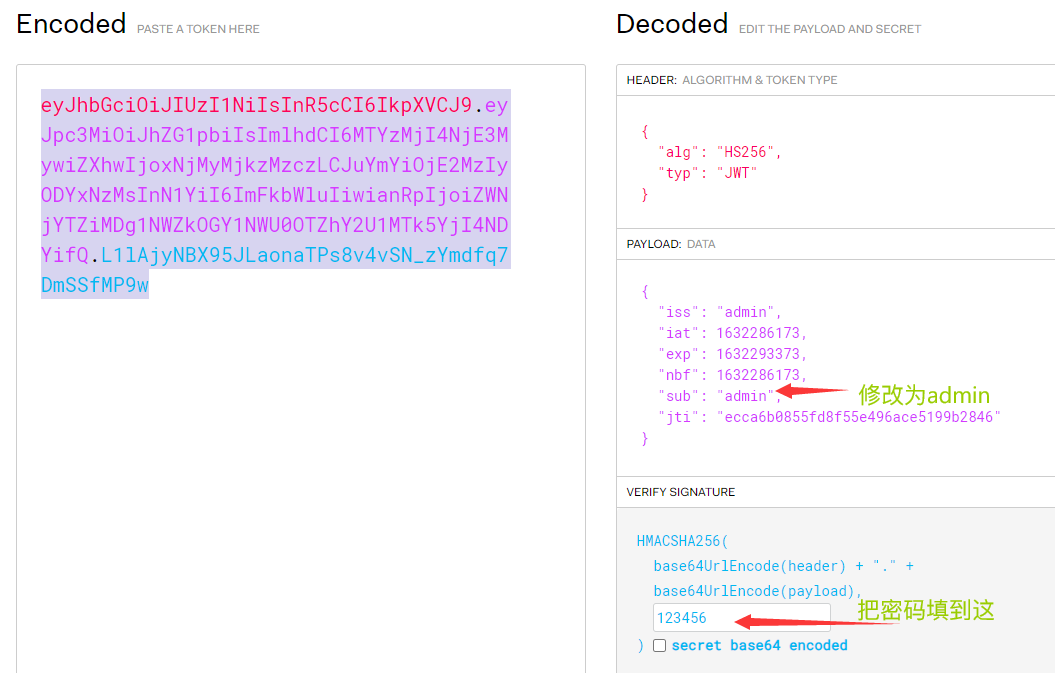
Task: Click the red header segment of encoded token
Action: click(x=256, y=105)
